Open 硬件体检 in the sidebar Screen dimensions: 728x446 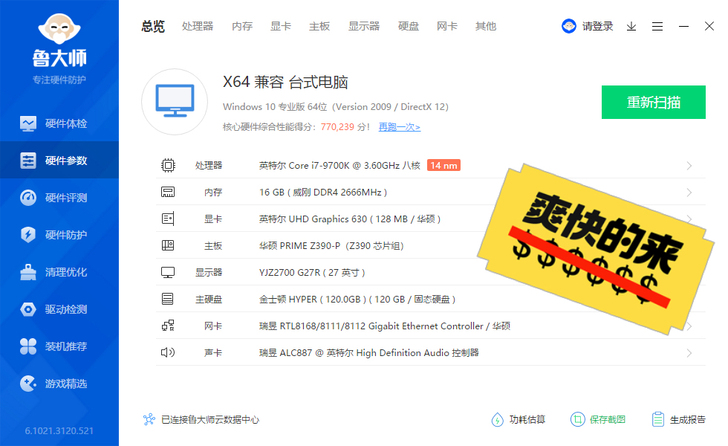pyautogui.click(x=59, y=123)
